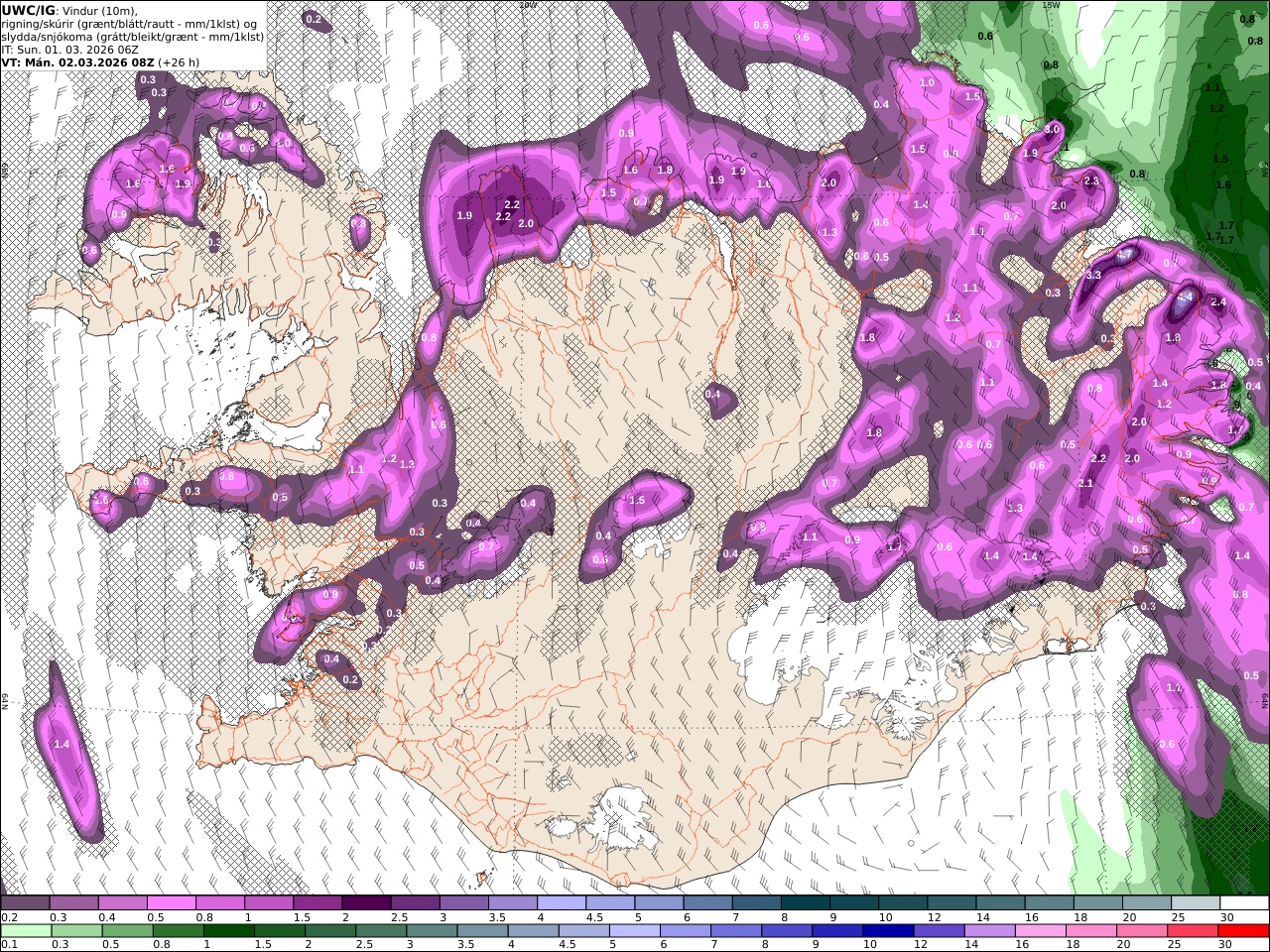Click lower legend swatch between 3 and 3.5
The height and width of the screenshot is (952, 1270).
(432, 930)
